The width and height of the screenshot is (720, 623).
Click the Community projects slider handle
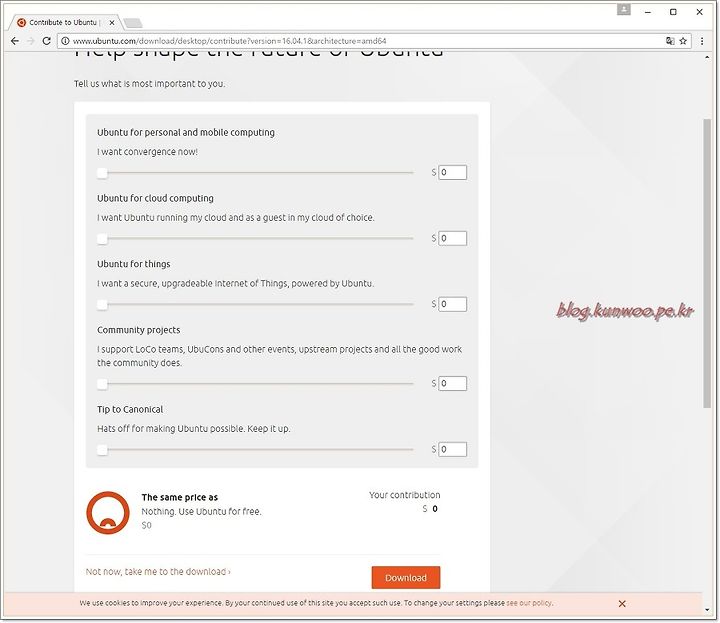click(x=102, y=384)
